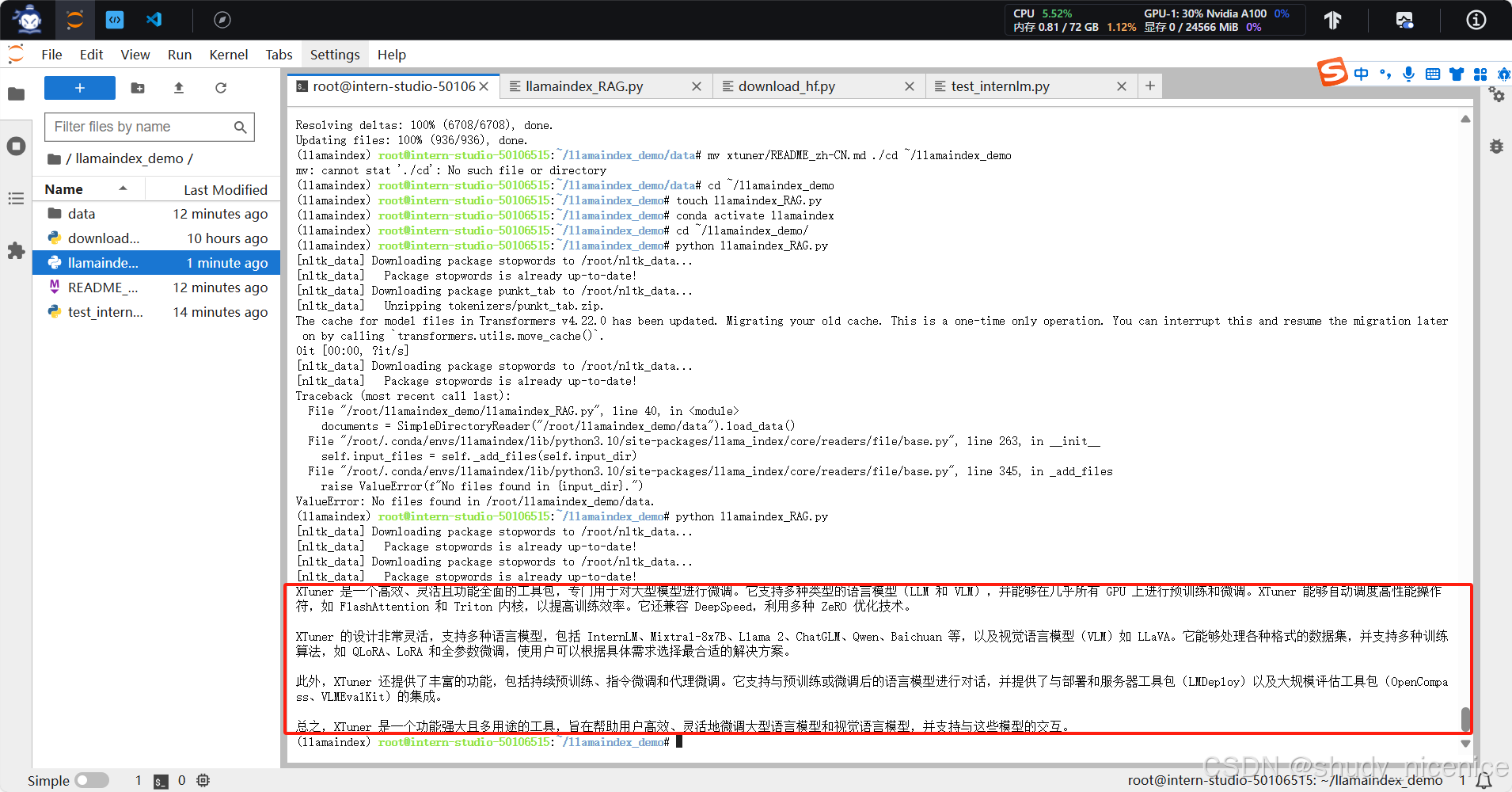Click the upload files icon in file browser
The height and width of the screenshot is (792, 1512).
178,88
